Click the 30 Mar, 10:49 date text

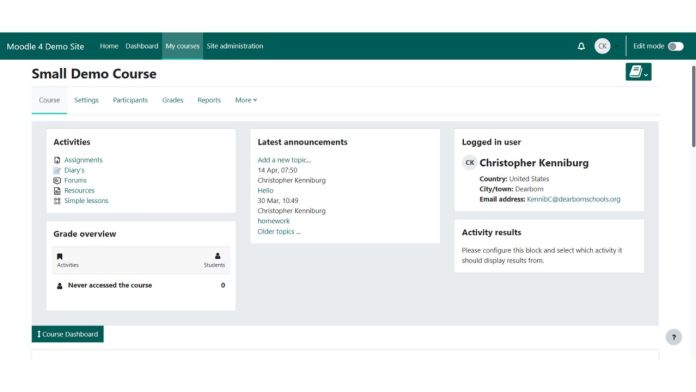278,201
